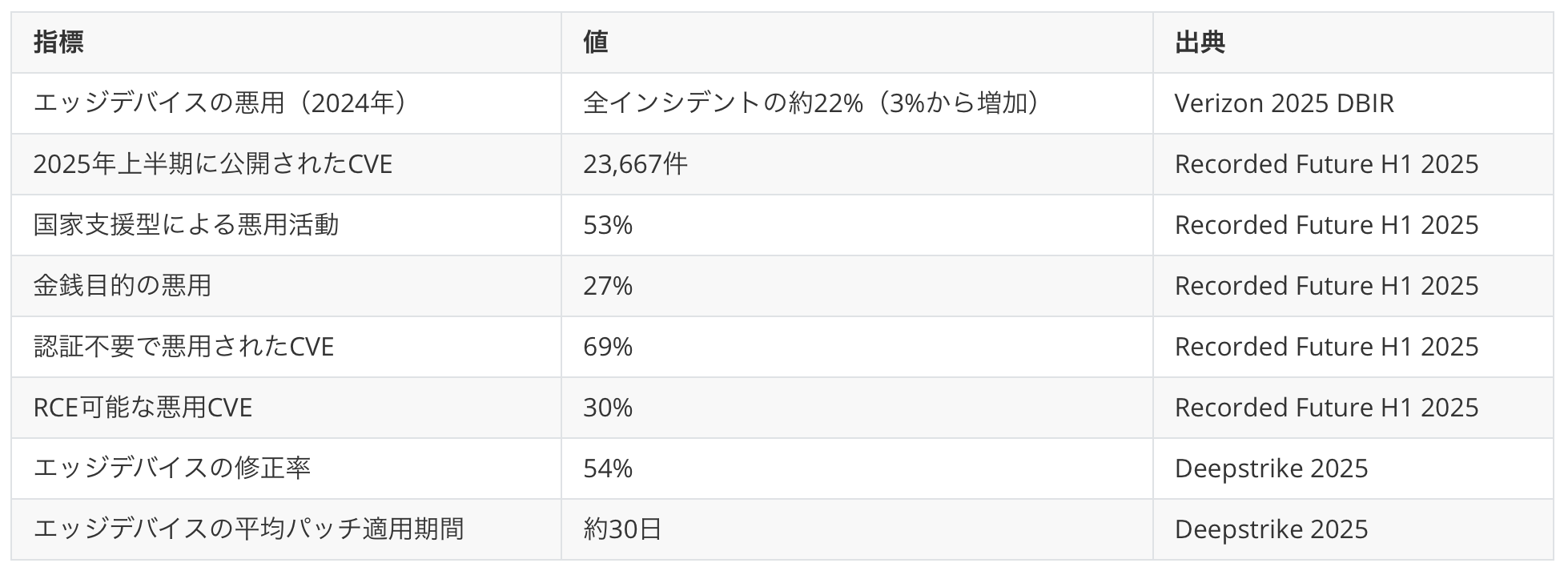Click the 認証不要で悪用されたCVE cell
The image size is (1568, 575).
(183, 347)
